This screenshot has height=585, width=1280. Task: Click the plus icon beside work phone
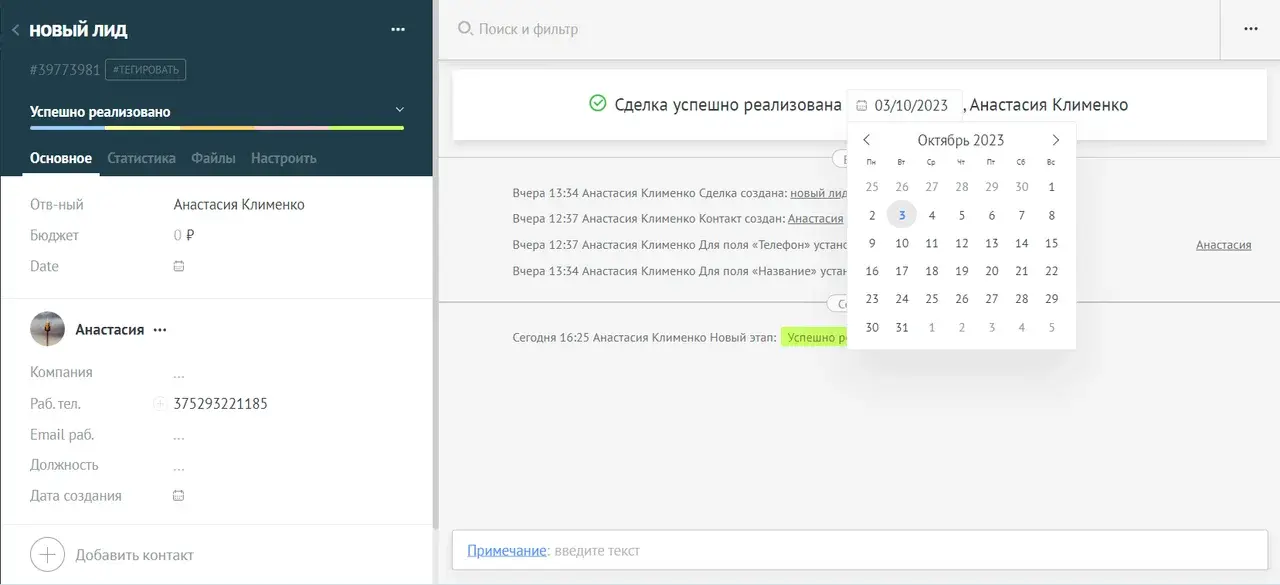pos(159,404)
